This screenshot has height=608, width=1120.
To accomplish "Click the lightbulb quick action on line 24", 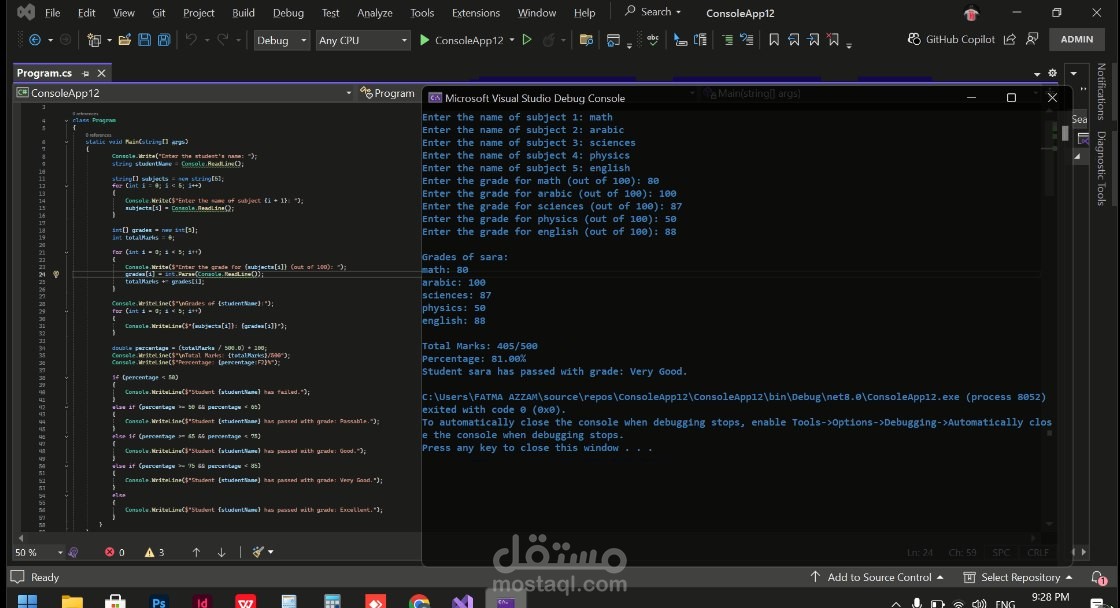I will tap(56, 274).
